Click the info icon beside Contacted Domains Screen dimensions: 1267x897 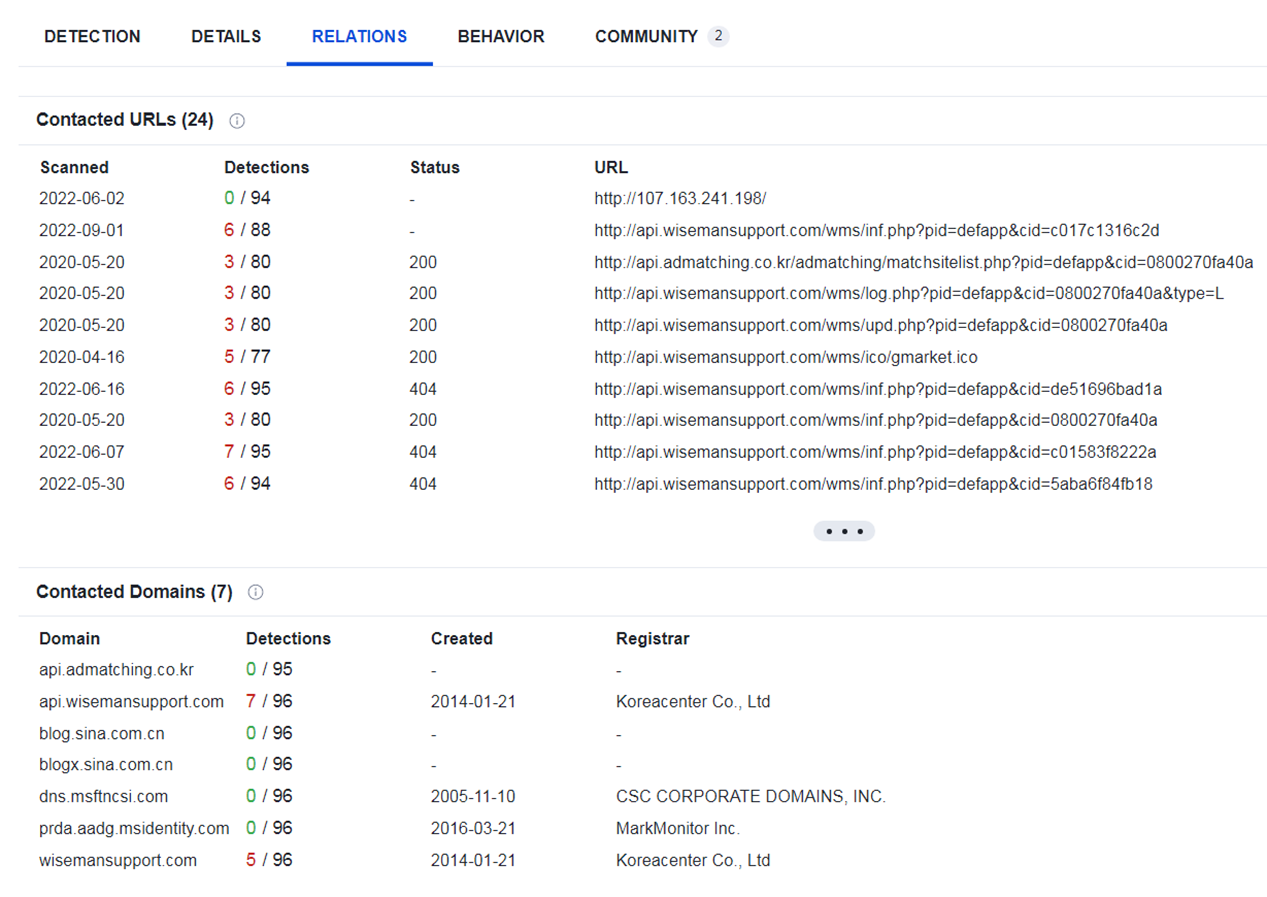[256, 592]
